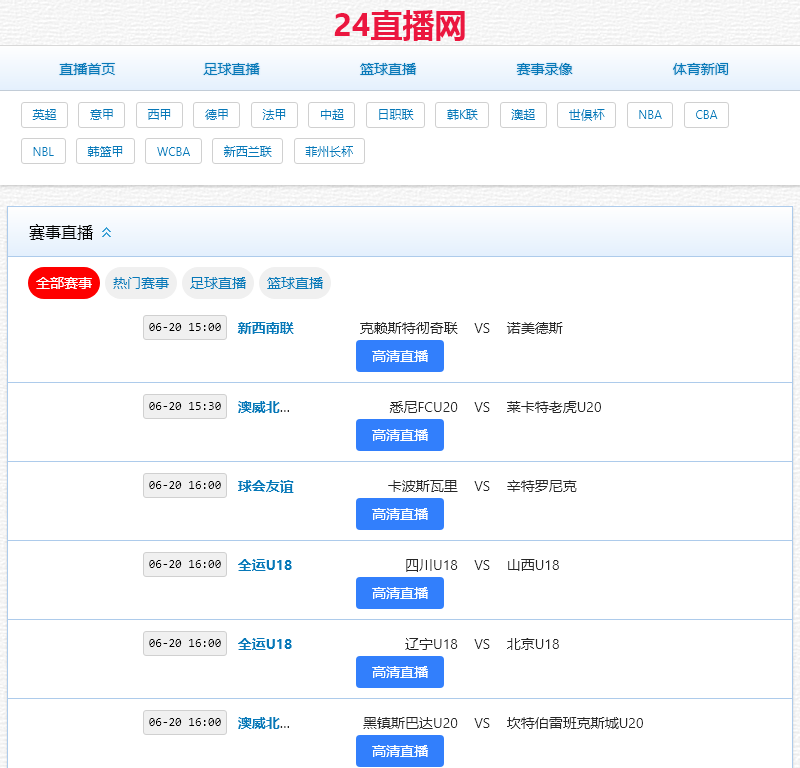Click the 坎特伯雷班克斯城U20 team name

(575, 724)
